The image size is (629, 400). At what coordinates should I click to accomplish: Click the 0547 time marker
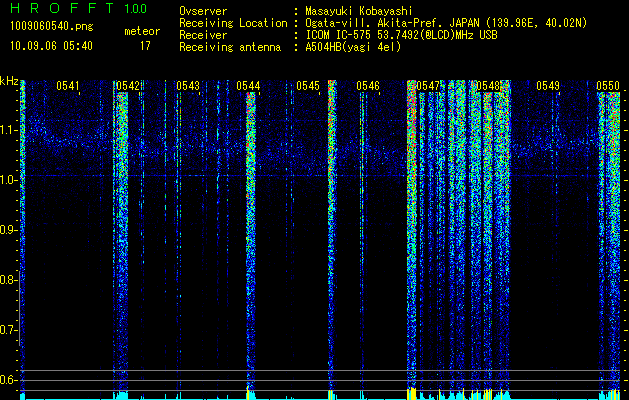click(428, 86)
